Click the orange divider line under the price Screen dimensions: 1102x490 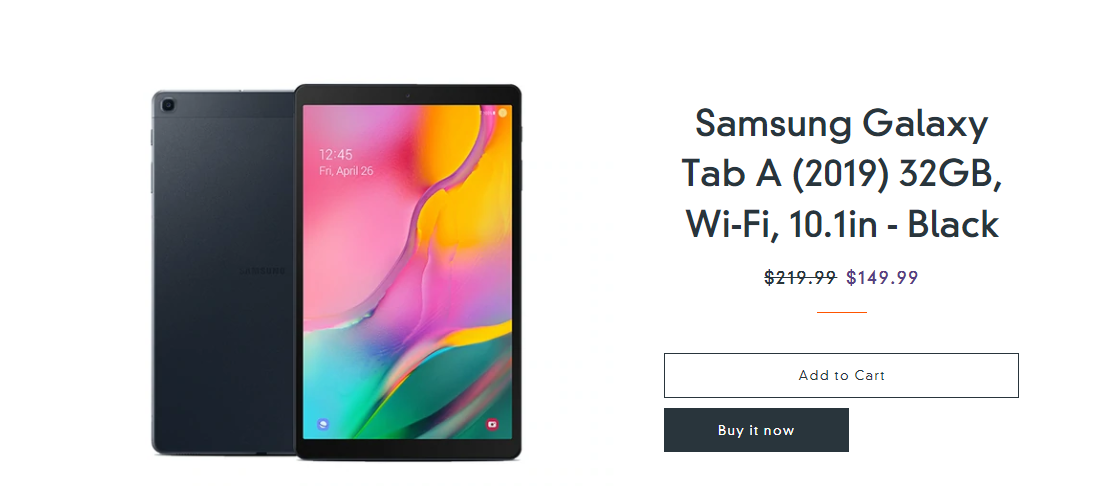841,312
